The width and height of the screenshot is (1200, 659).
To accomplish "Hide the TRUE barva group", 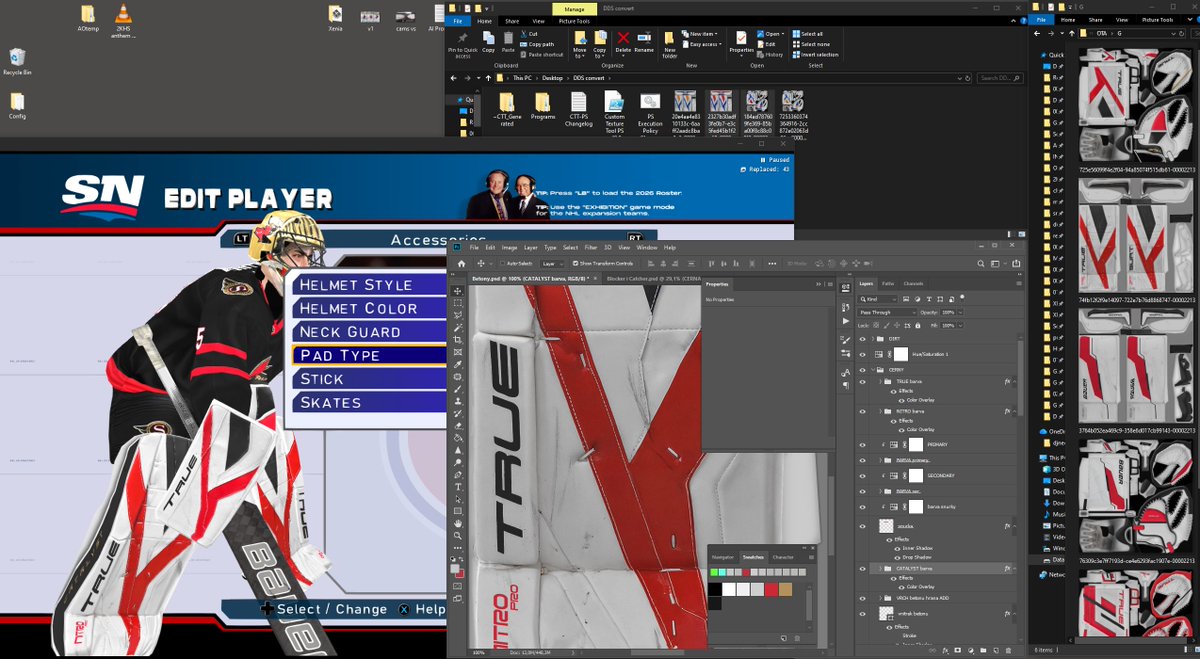I will 863,382.
